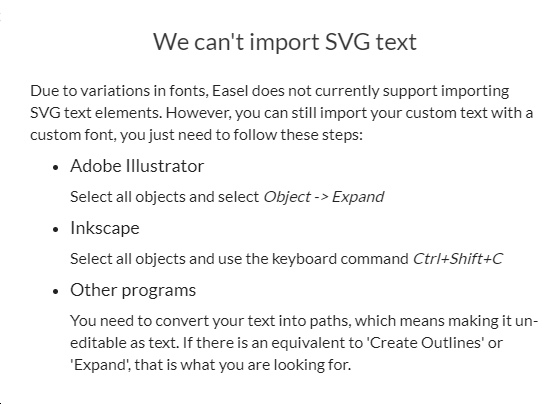Click "editable as text" in the last paragraph
The width and height of the screenshot is (544, 404).
(x=124, y=343)
